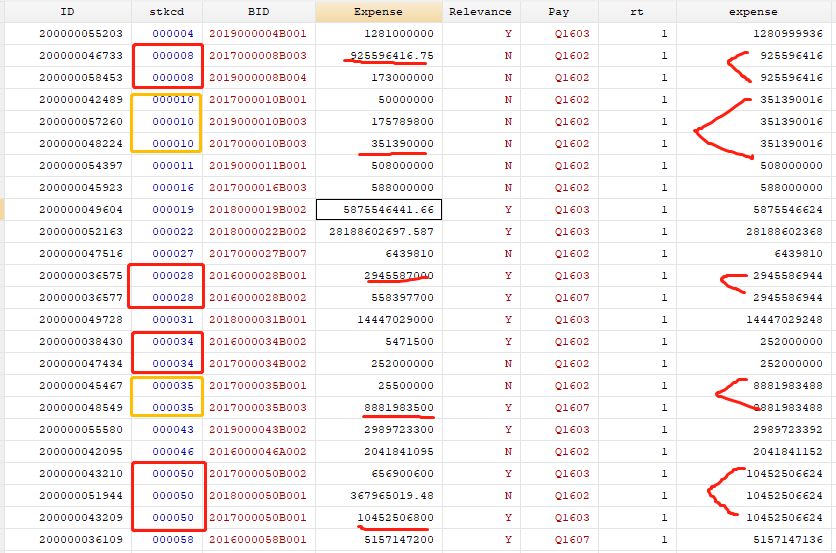836x553 pixels.
Task: Click BID cell 2017000008B003
Action: 258,55
